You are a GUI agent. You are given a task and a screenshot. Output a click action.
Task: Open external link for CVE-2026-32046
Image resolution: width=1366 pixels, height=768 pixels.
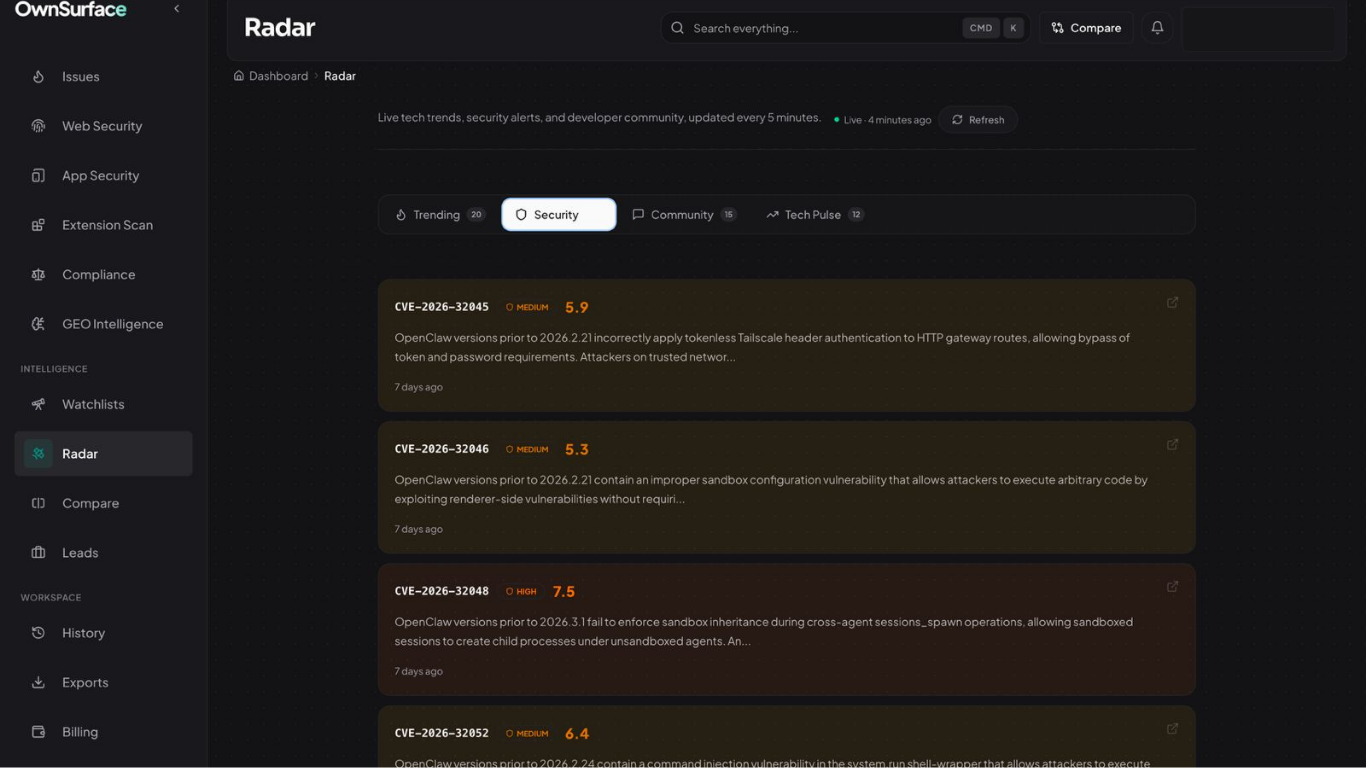coord(1172,444)
